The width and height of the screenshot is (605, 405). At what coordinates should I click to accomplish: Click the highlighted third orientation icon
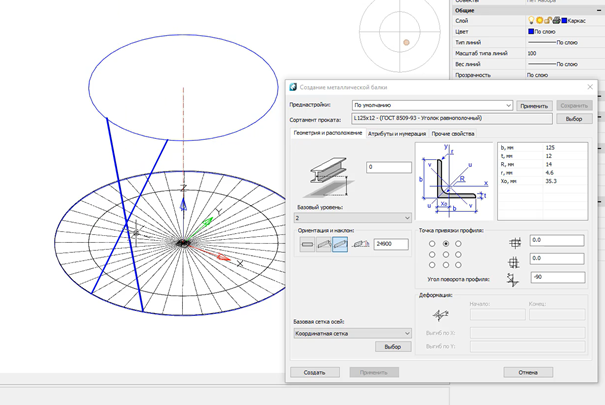tap(340, 244)
